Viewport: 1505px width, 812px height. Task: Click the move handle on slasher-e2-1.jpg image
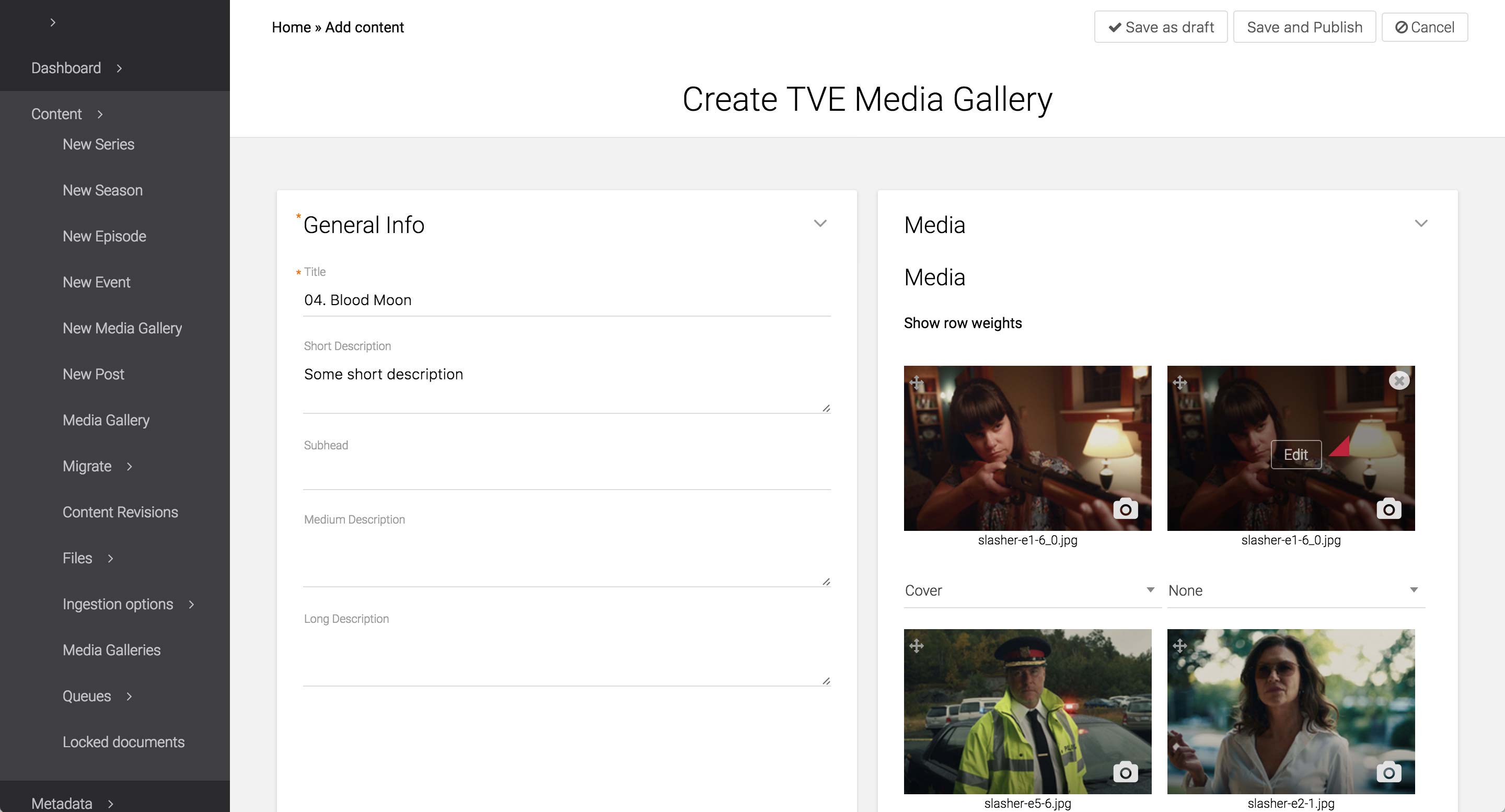tap(1179, 645)
